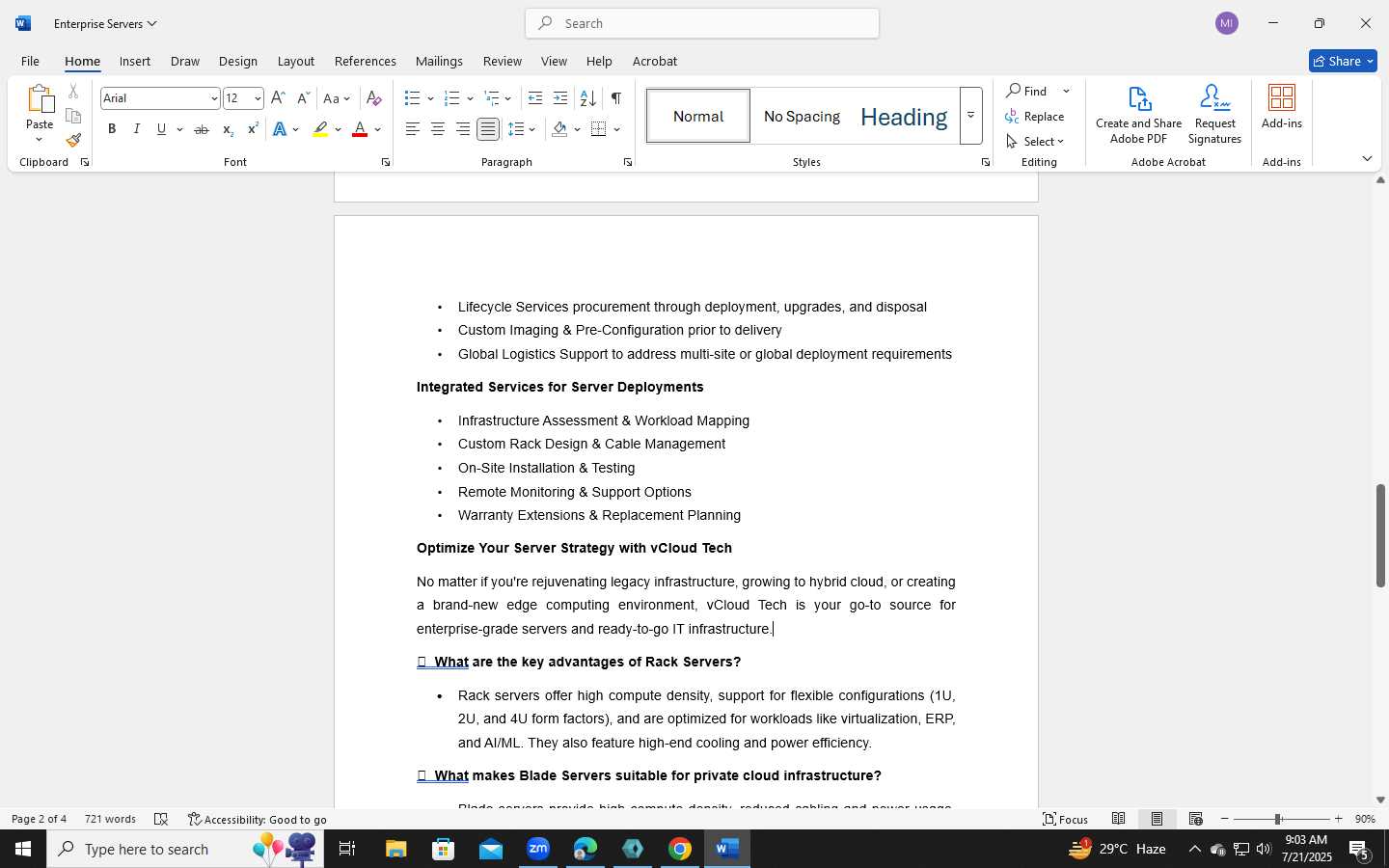The image size is (1389, 868).
Task: Click the Cut scissors icon
Action: [73, 92]
